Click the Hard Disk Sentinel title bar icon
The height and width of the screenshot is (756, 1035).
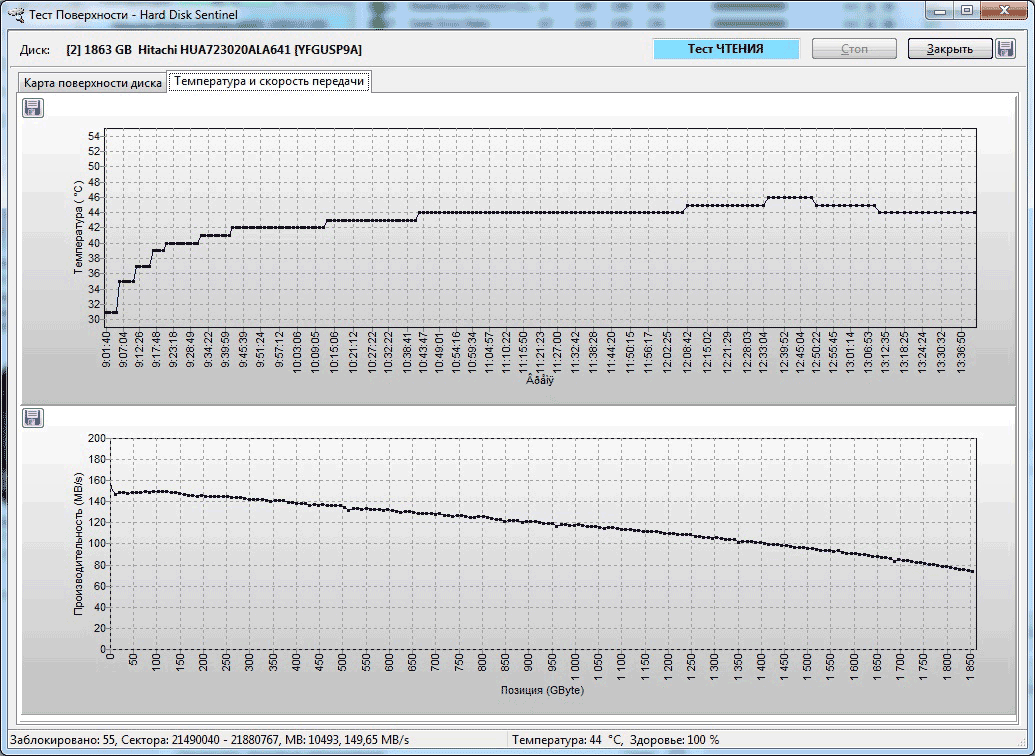[14, 12]
